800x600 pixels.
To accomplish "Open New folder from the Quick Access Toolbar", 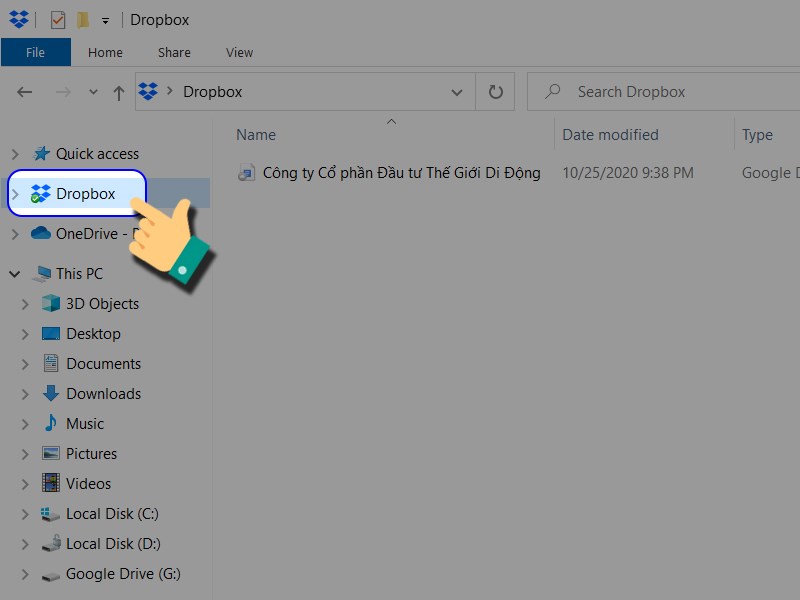I will pos(84,19).
